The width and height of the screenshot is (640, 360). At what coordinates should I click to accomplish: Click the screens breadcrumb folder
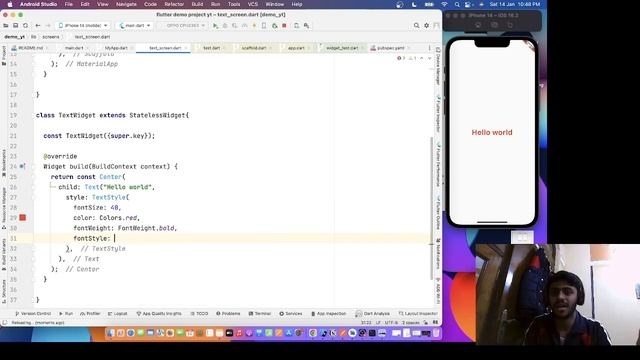(51, 37)
